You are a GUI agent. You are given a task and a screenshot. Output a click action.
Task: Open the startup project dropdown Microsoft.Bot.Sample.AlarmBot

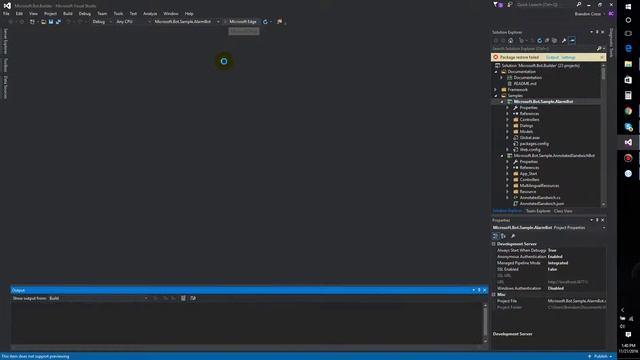point(187,22)
